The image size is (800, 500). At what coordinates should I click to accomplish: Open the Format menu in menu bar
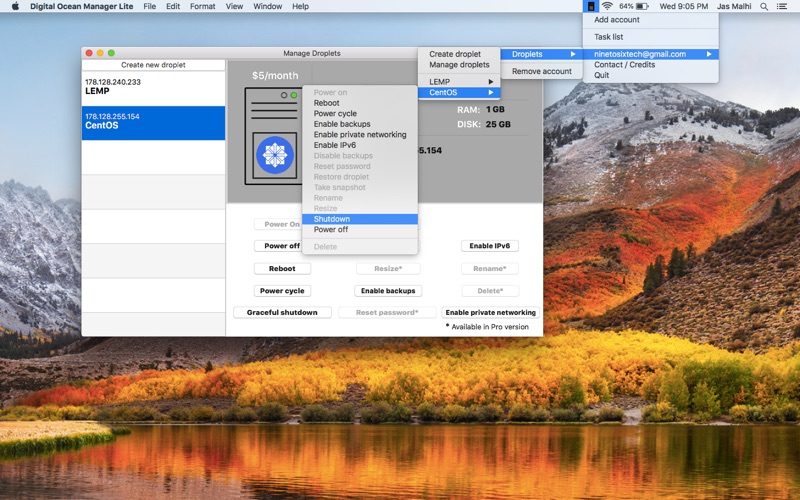click(x=203, y=6)
